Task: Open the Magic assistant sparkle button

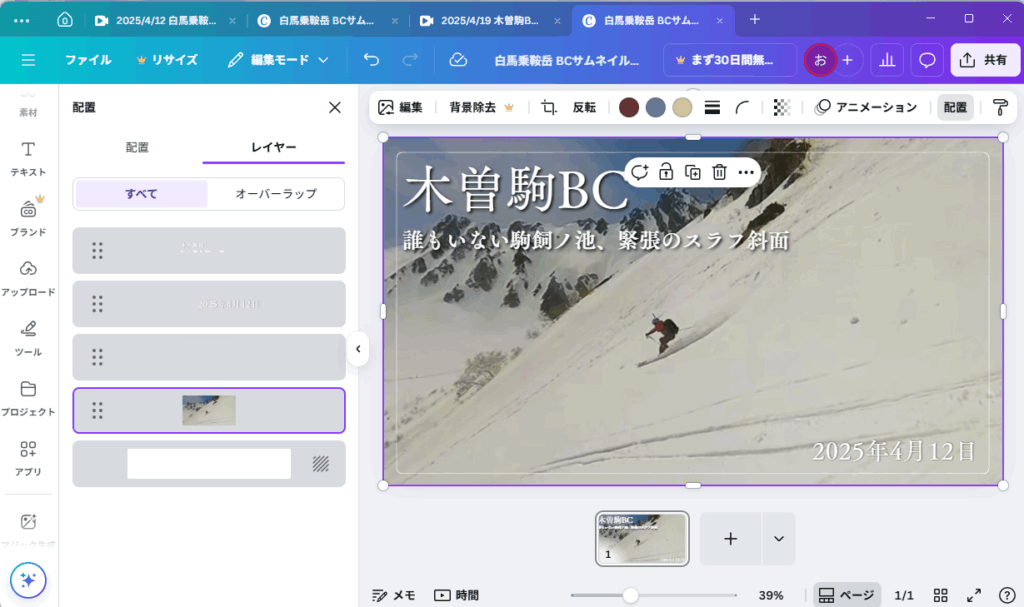Action: click(28, 579)
